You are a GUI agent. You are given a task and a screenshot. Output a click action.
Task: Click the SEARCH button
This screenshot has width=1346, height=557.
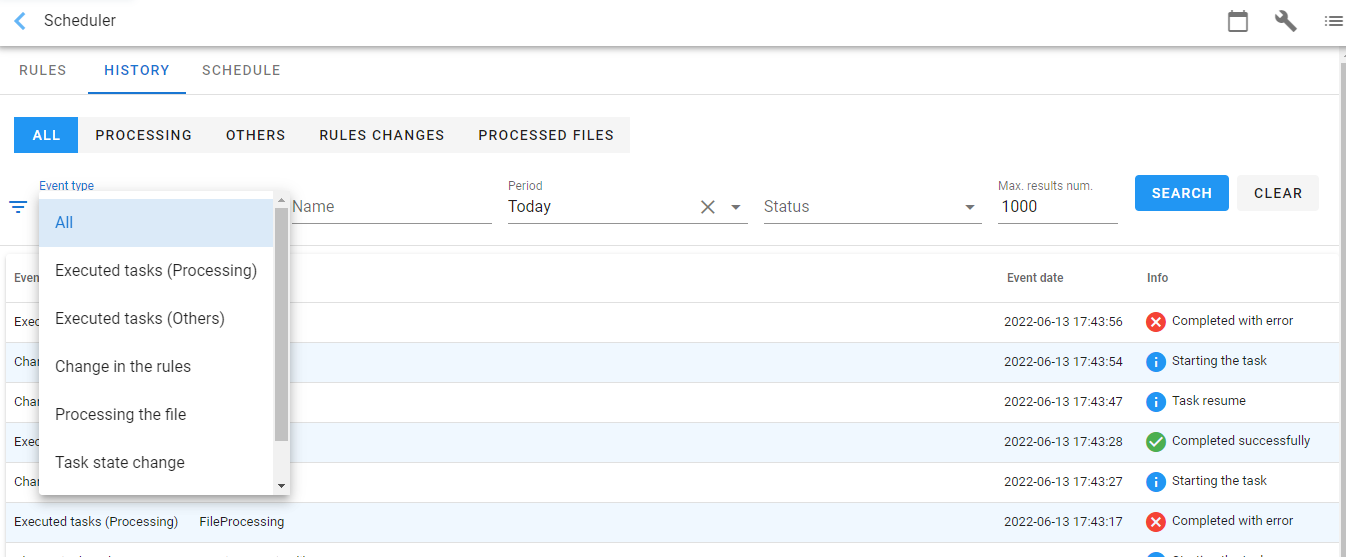tap(1182, 193)
